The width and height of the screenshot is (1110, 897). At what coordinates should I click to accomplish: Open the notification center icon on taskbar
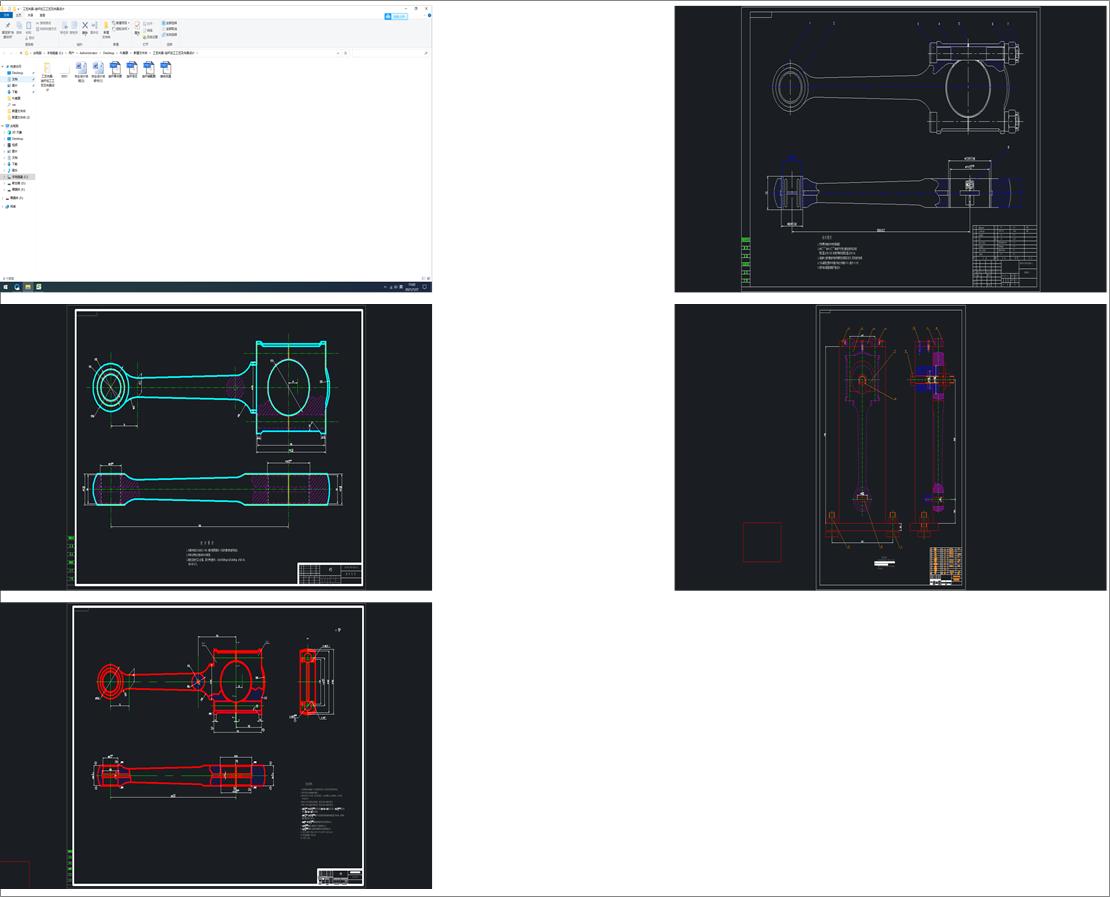tap(425, 287)
